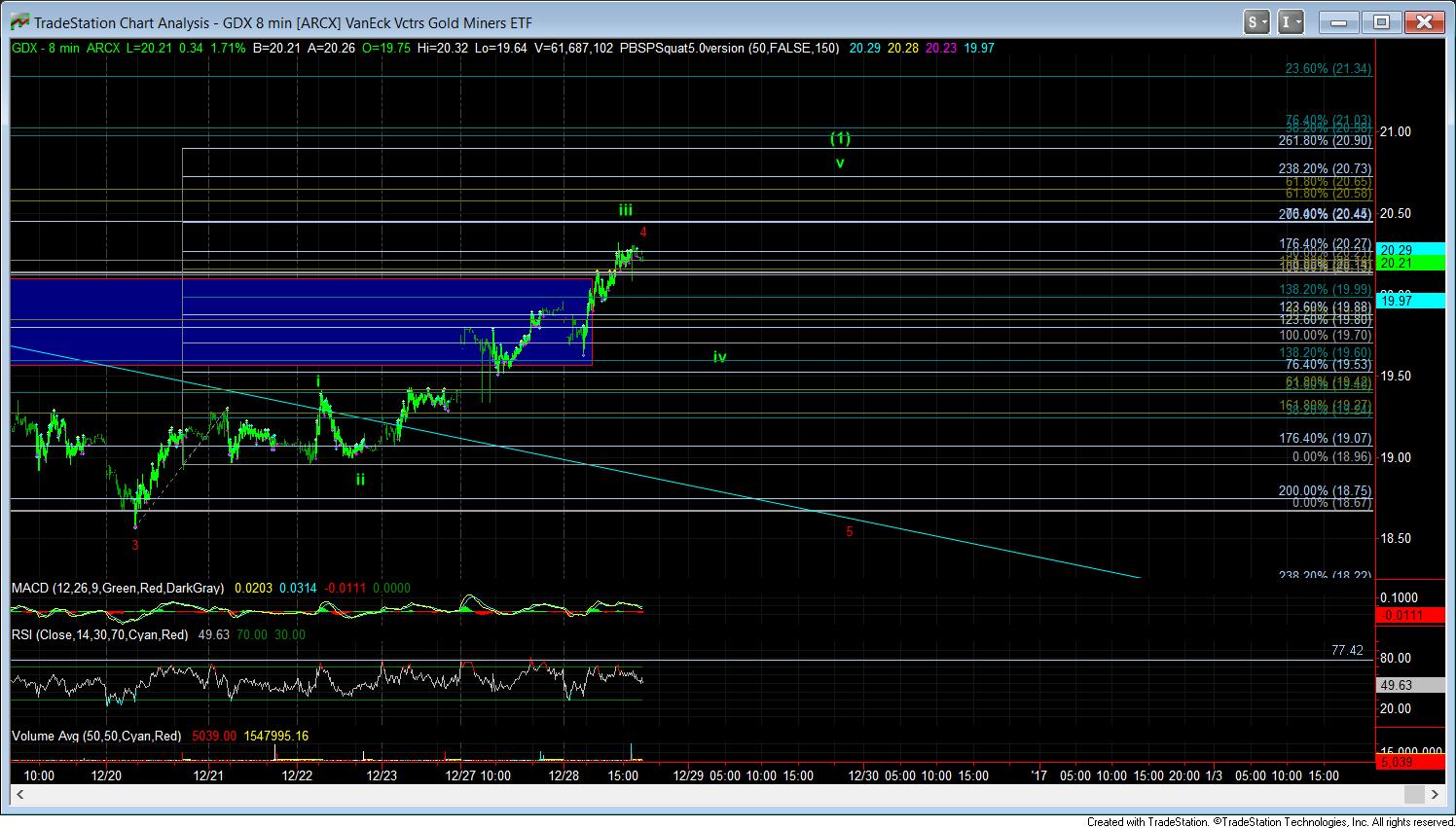Click the 176.40% (19.07) Fibonacci level label
Screen dimensions: 1456x828
pyautogui.click(x=1325, y=439)
